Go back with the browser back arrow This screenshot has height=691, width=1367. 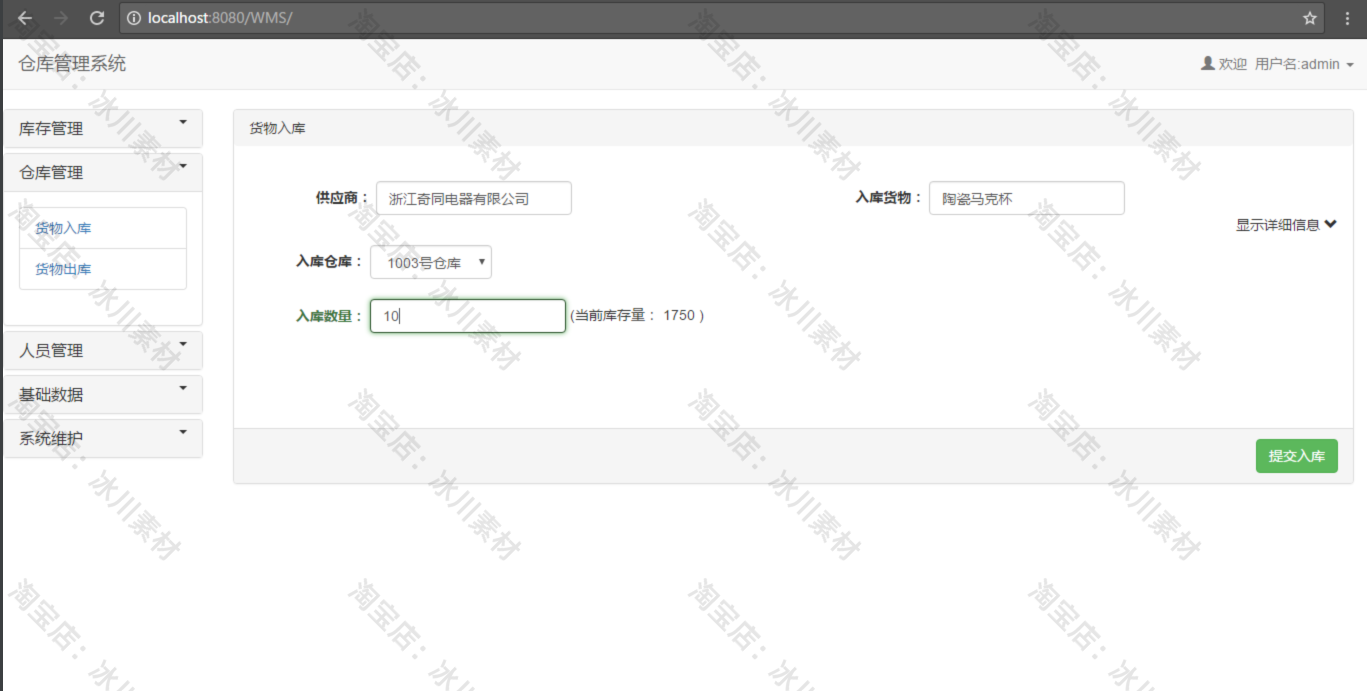point(26,18)
